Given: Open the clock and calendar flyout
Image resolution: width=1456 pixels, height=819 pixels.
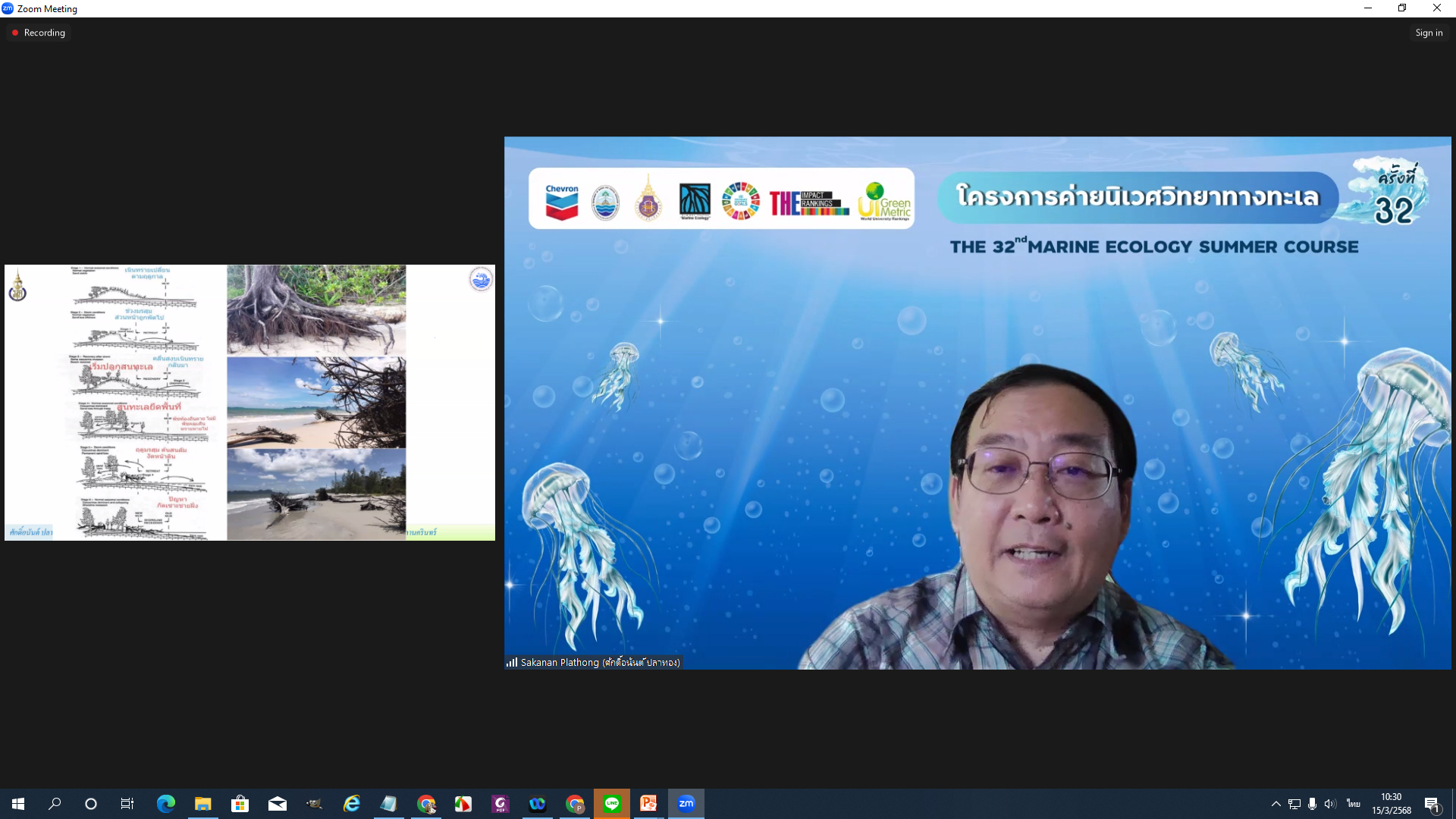Looking at the screenshot, I should (1391, 804).
